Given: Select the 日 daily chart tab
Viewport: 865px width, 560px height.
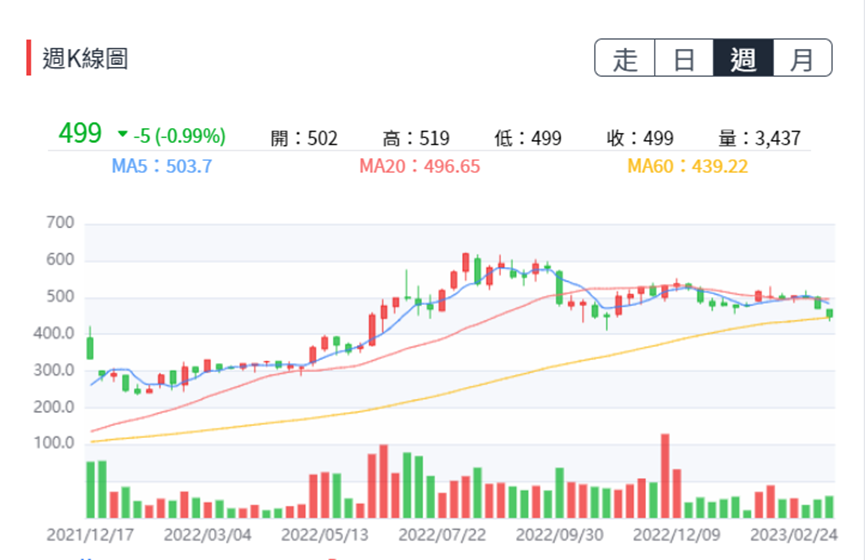Looking at the screenshot, I should pyautogui.click(x=684, y=59).
